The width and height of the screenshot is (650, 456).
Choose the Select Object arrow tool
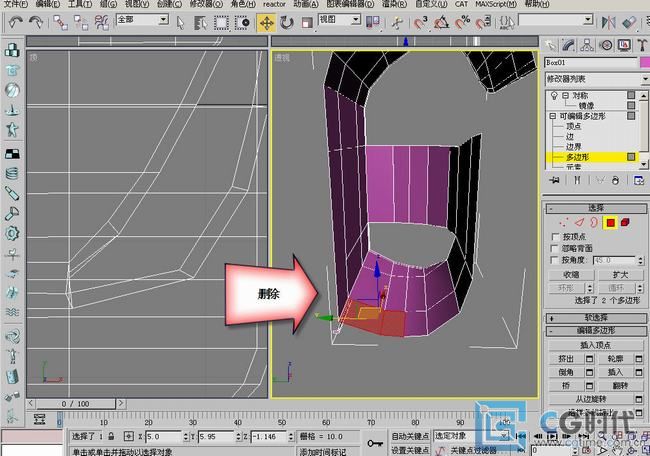[x=180, y=22]
